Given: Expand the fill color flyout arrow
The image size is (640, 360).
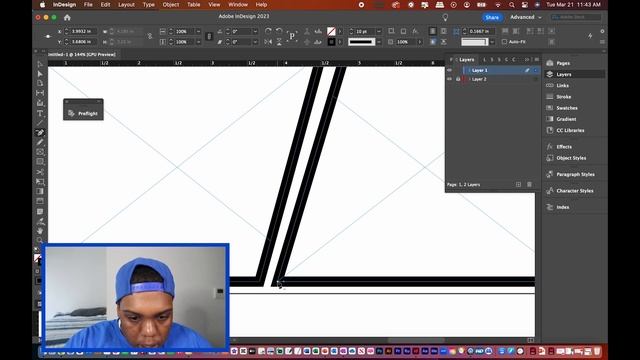Looking at the screenshot, I should click(340, 31).
